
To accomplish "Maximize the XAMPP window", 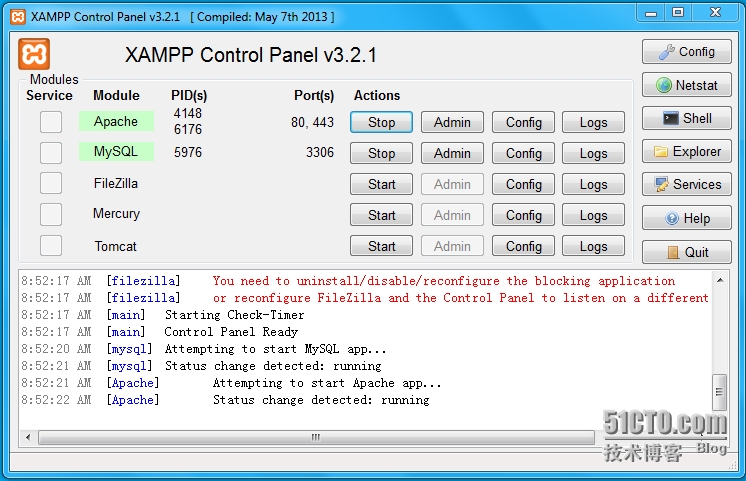I will pyautogui.click(x=677, y=13).
